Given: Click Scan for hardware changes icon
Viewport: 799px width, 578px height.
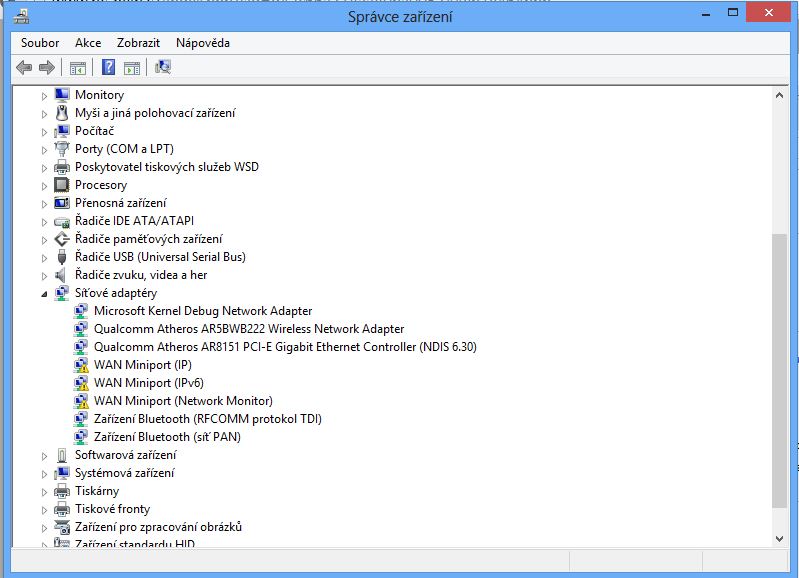Looking at the screenshot, I should (x=163, y=67).
